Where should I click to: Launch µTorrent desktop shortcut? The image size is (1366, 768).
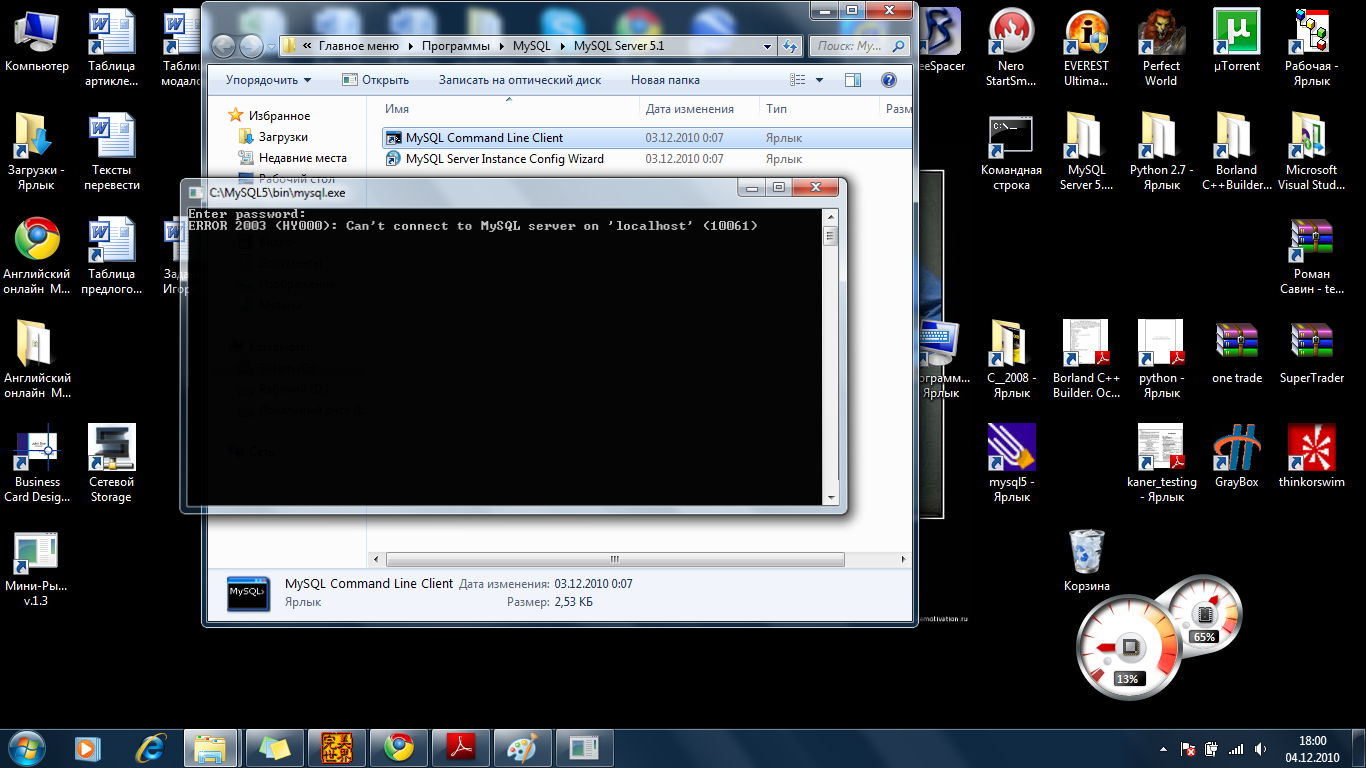[x=1236, y=40]
